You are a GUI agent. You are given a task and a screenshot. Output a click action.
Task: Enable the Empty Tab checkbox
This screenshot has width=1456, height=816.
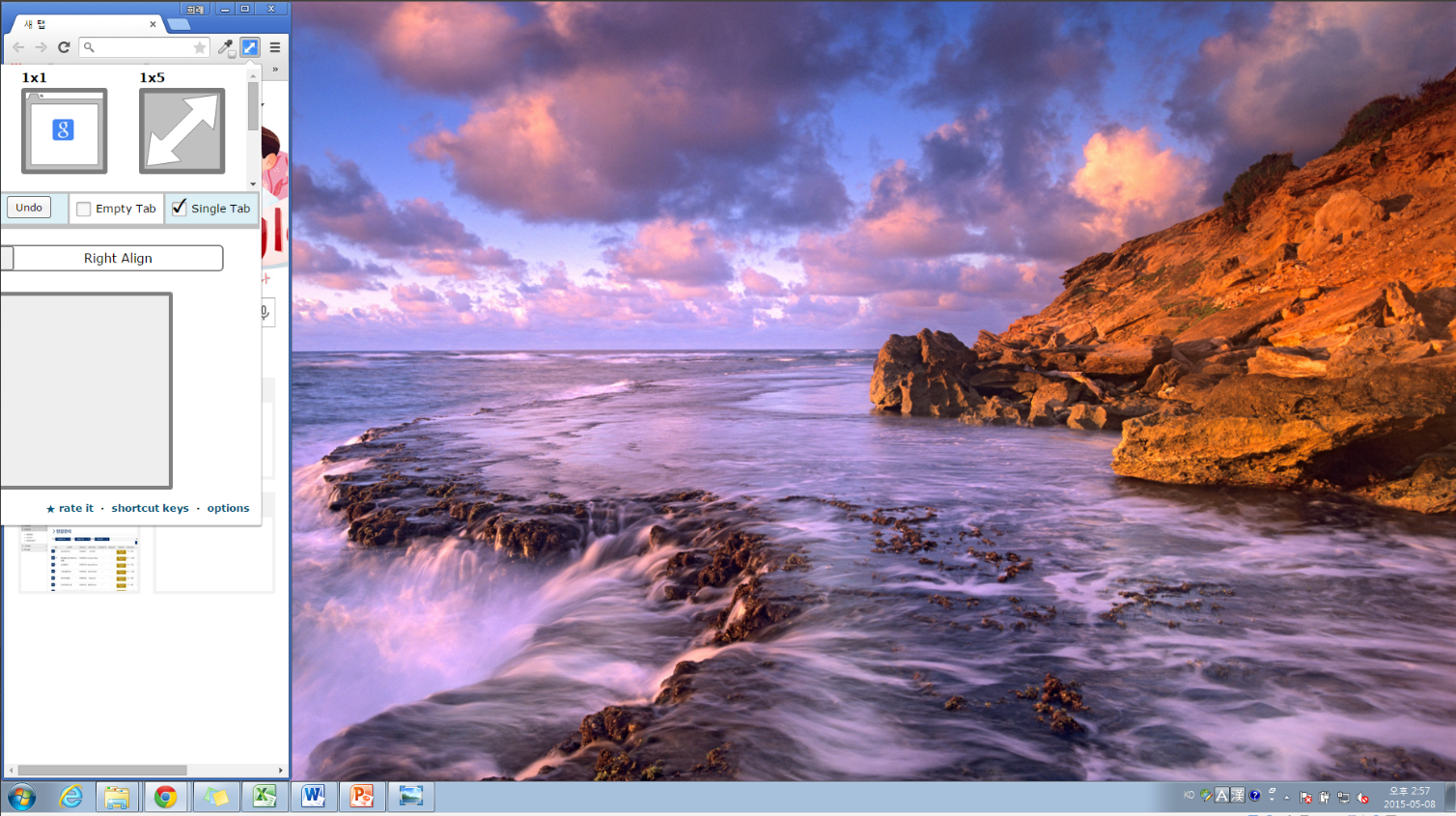[x=84, y=209]
